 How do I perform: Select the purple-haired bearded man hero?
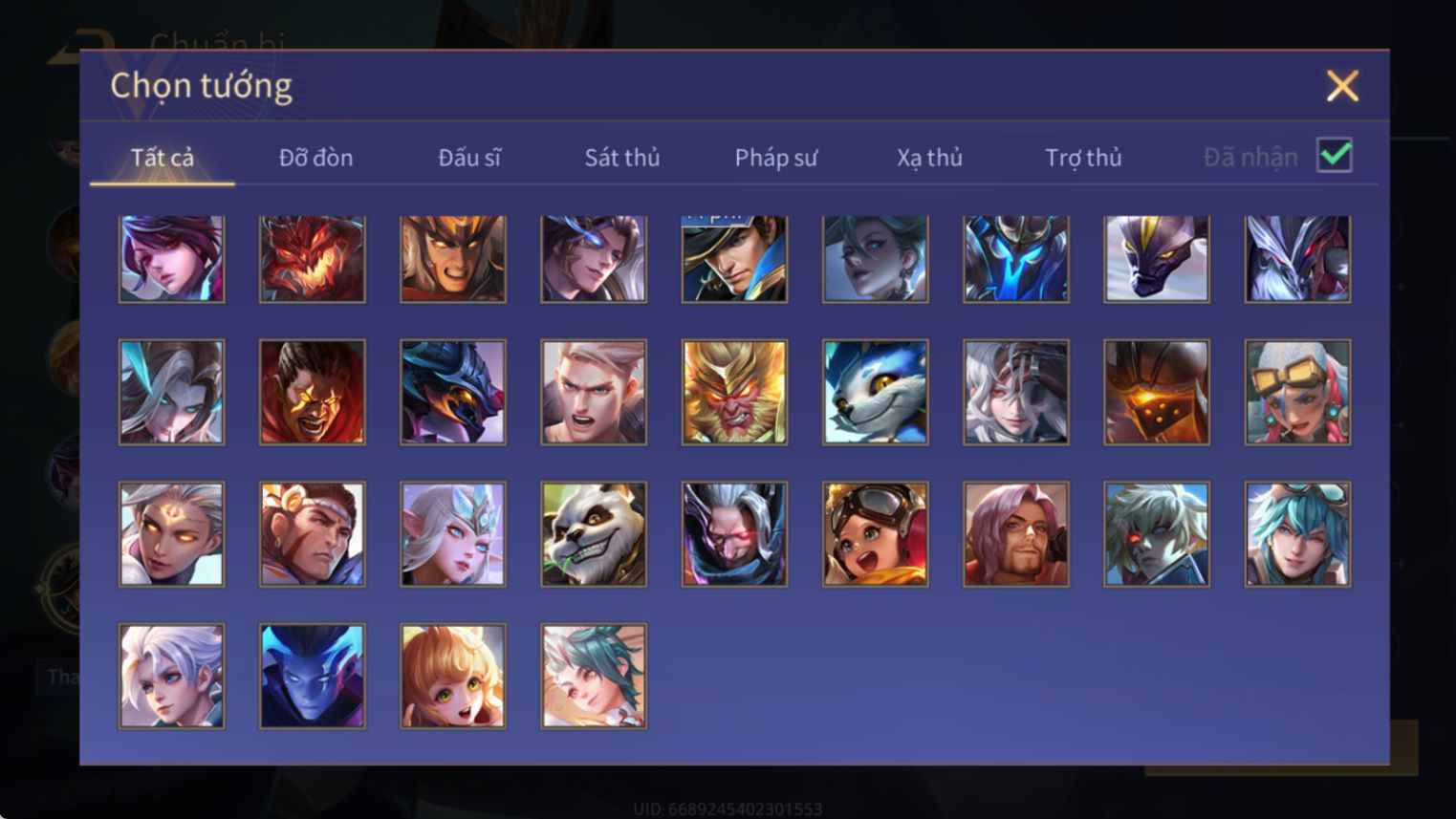tap(1015, 534)
